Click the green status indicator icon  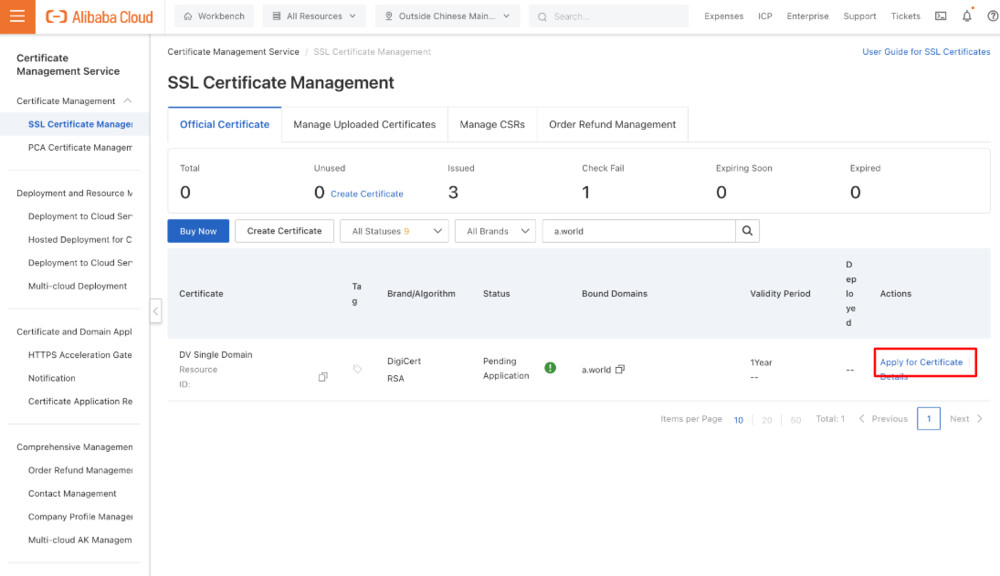point(550,367)
